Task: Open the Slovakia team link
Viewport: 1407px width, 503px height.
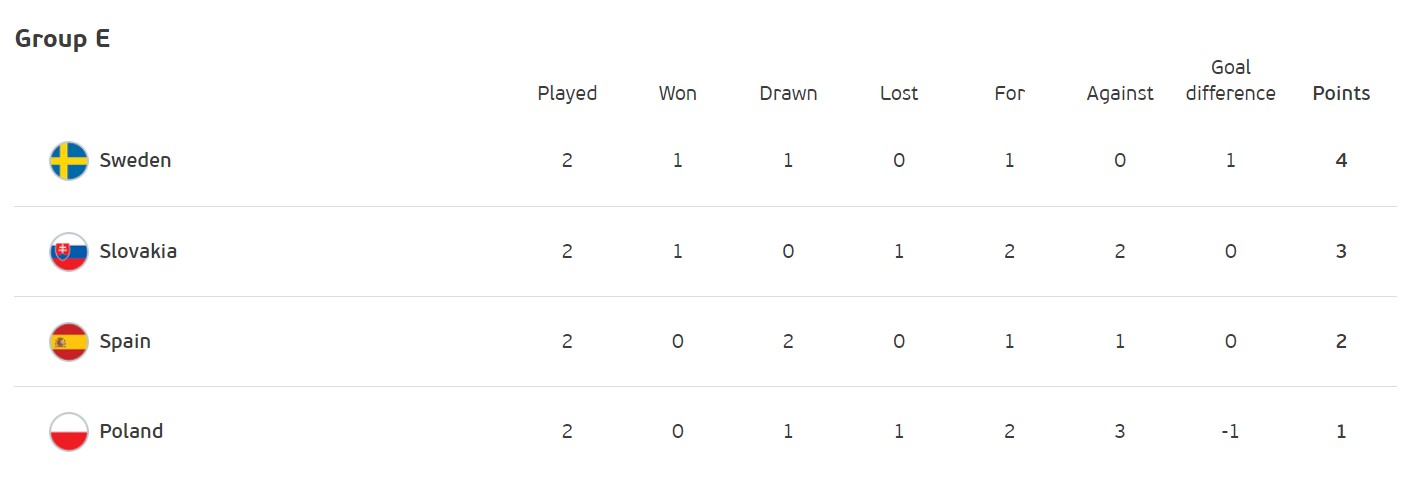Action: pos(138,251)
